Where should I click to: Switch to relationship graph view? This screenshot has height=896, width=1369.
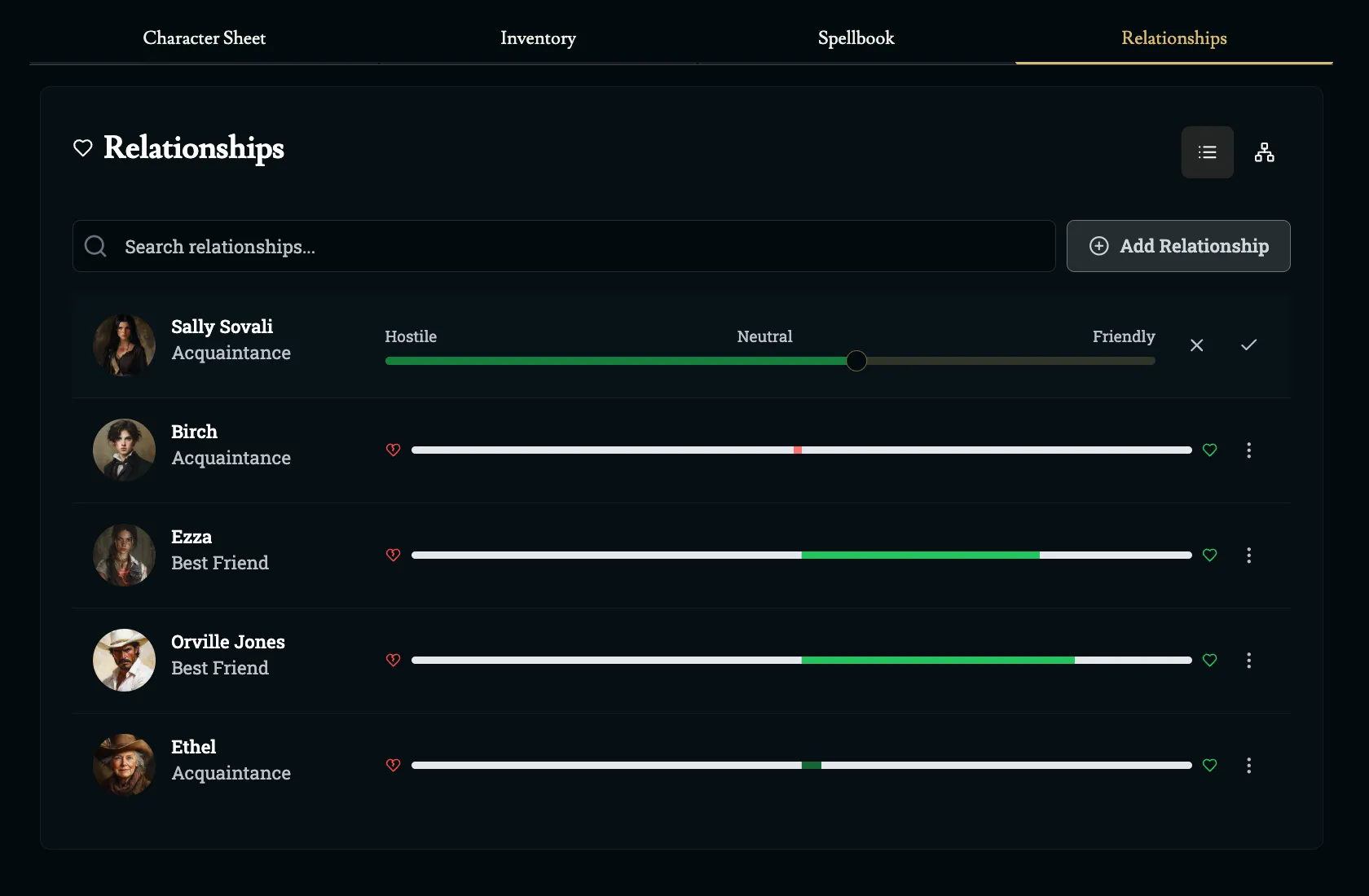pos(1264,152)
